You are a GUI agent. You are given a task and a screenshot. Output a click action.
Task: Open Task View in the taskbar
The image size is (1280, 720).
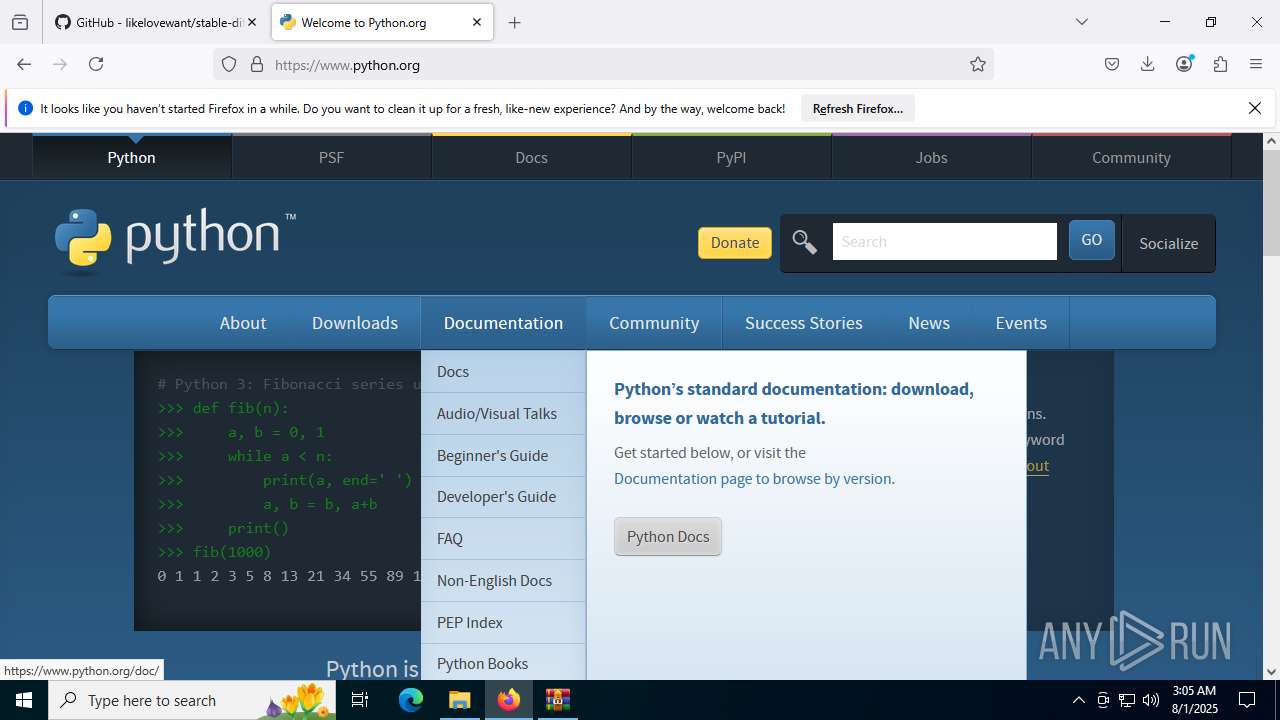361,700
